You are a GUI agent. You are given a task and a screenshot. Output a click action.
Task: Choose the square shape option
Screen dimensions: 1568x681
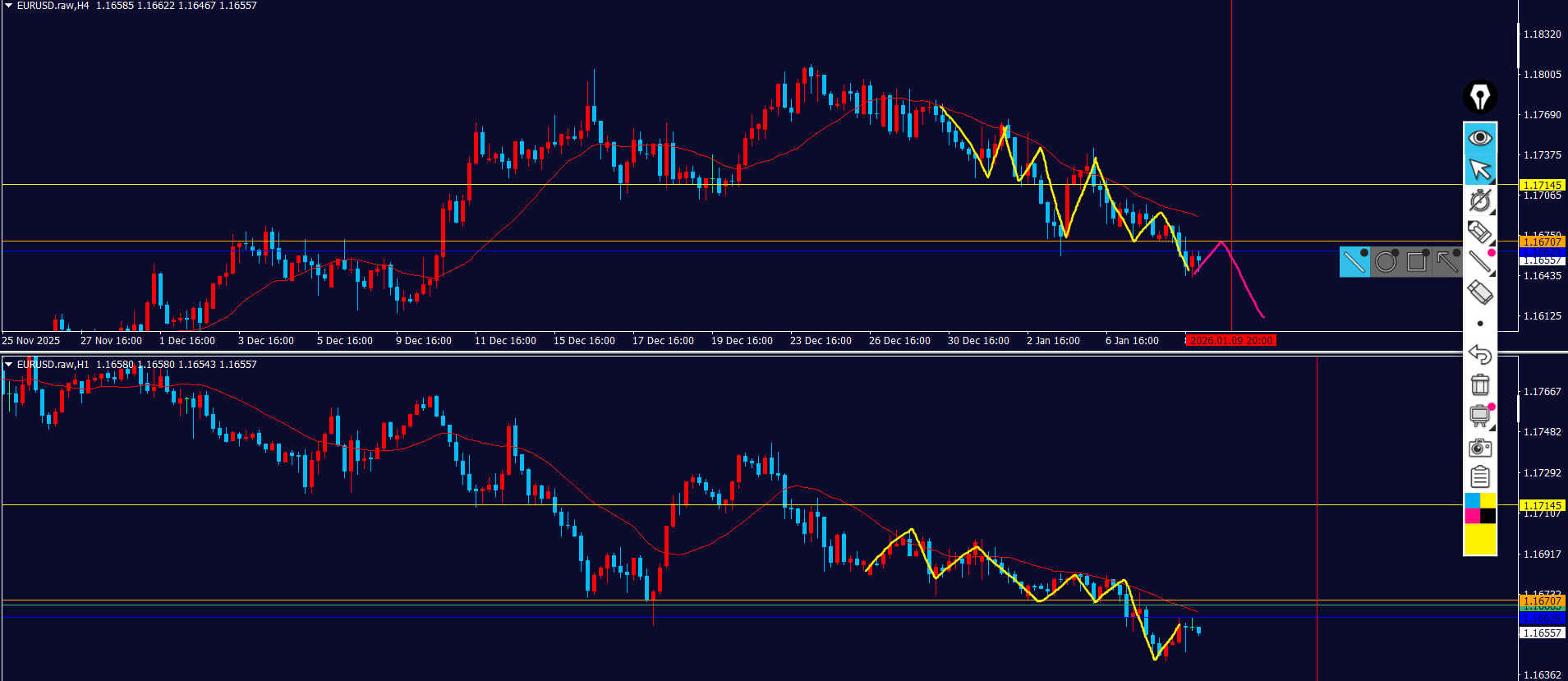(1416, 262)
